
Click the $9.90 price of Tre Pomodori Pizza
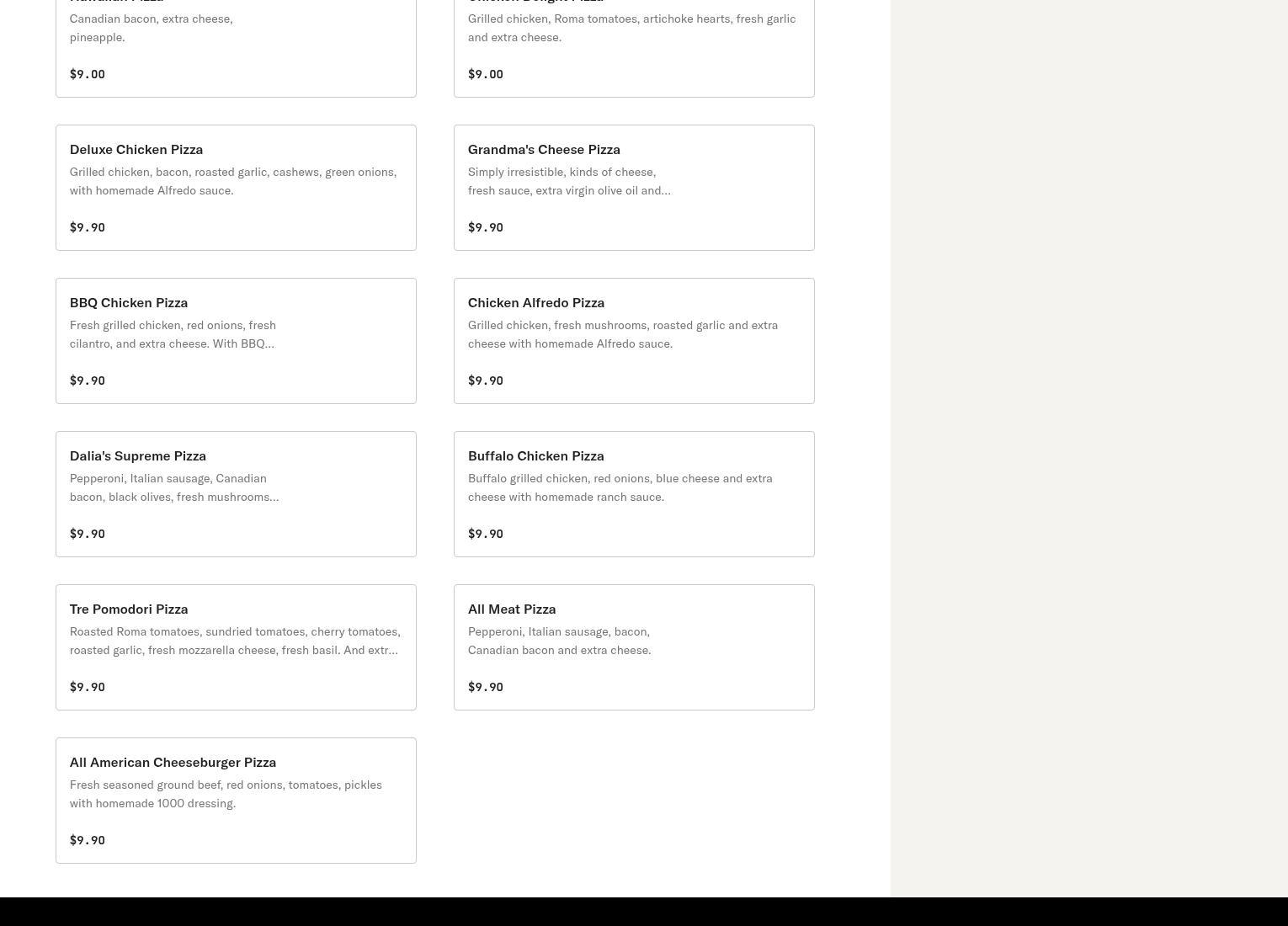coord(88,687)
